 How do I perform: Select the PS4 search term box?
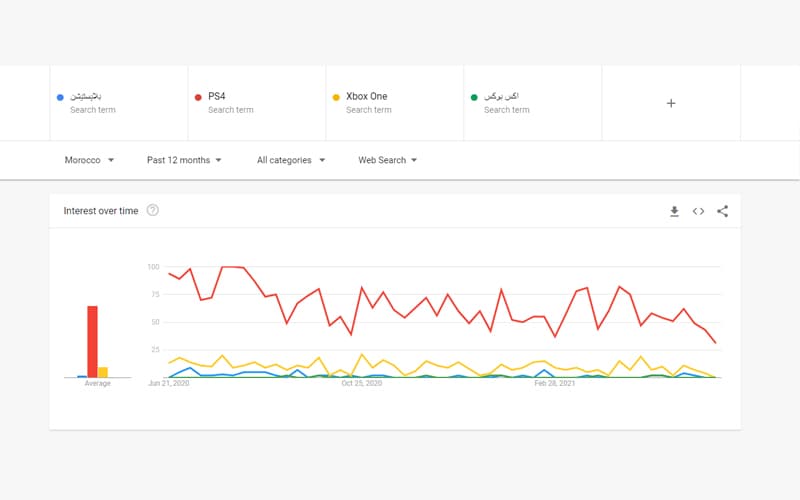pos(256,103)
